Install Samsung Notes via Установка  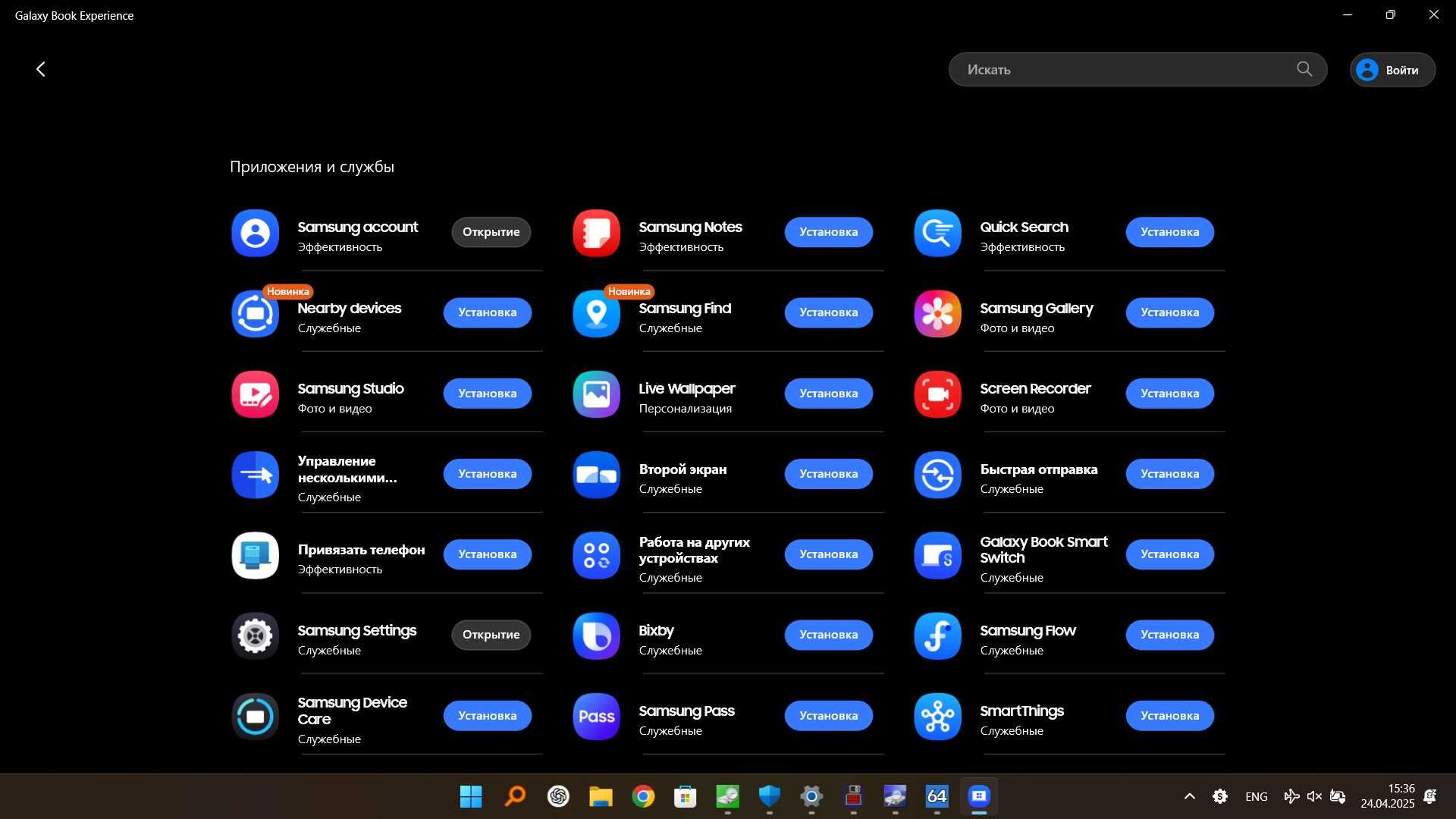pos(828,232)
